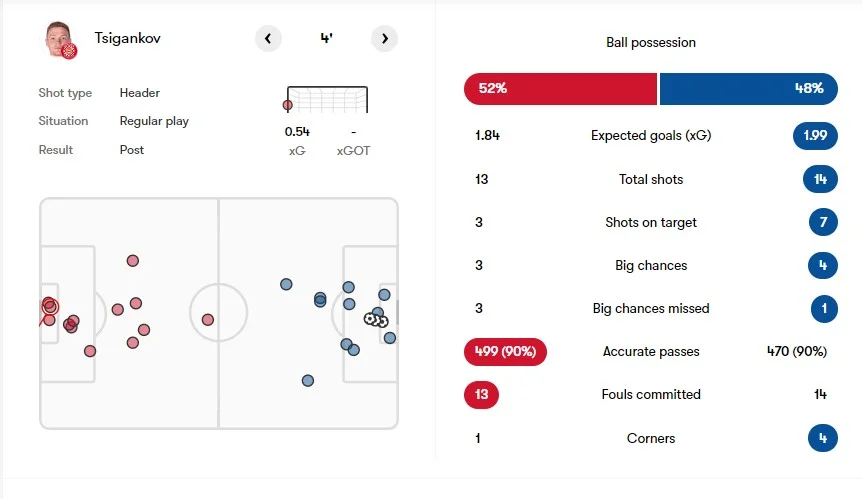Screen dimensions: 862x499
Task: Click the shot marker on the goal frame post
Action: pyautogui.click(x=288, y=104)
